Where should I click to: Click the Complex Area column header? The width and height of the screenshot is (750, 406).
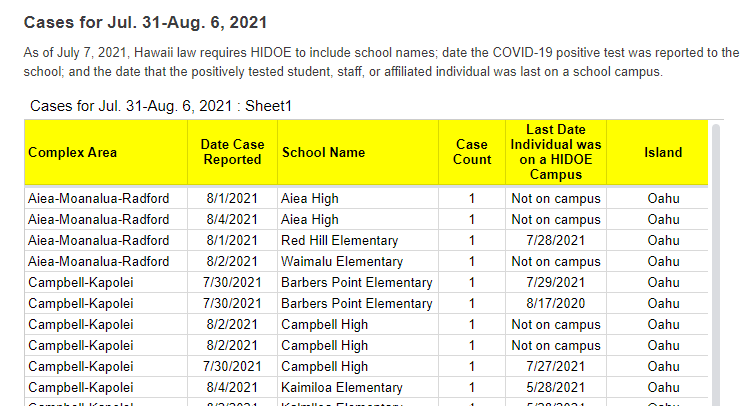point(73,153)
